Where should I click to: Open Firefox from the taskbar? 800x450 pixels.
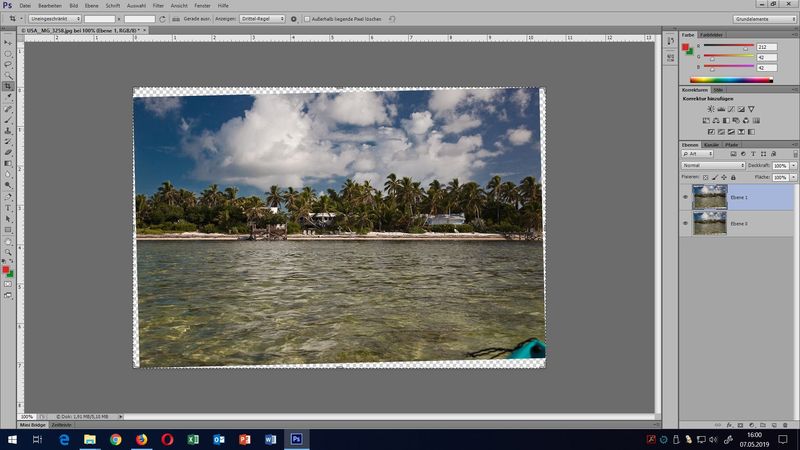coord(141,439)
